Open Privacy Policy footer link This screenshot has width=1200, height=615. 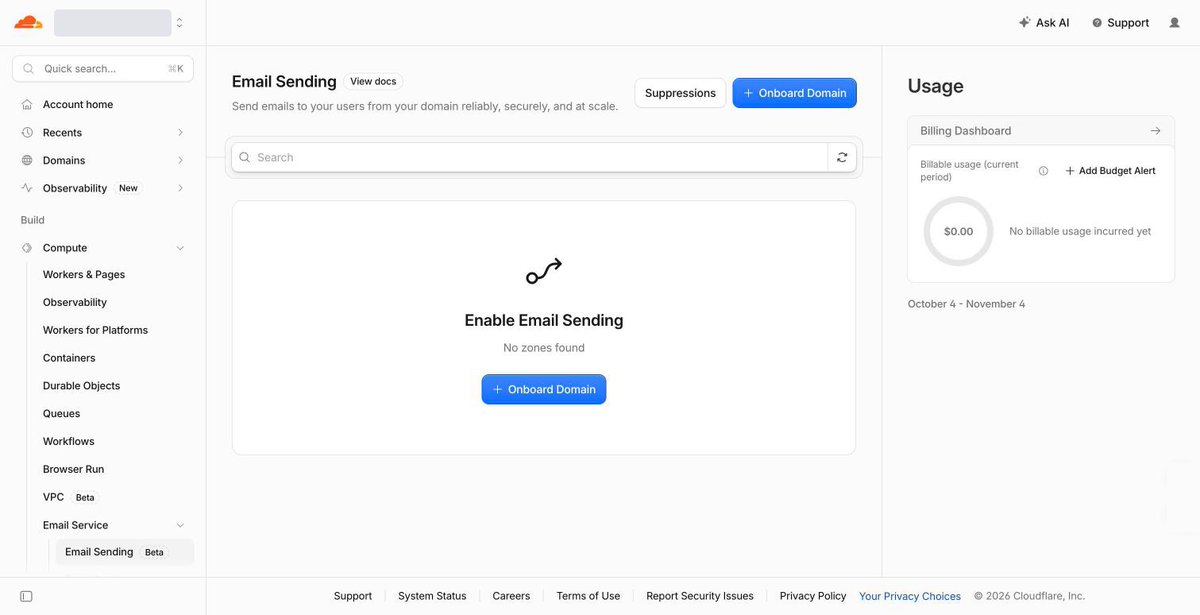(x=813, y=596)
